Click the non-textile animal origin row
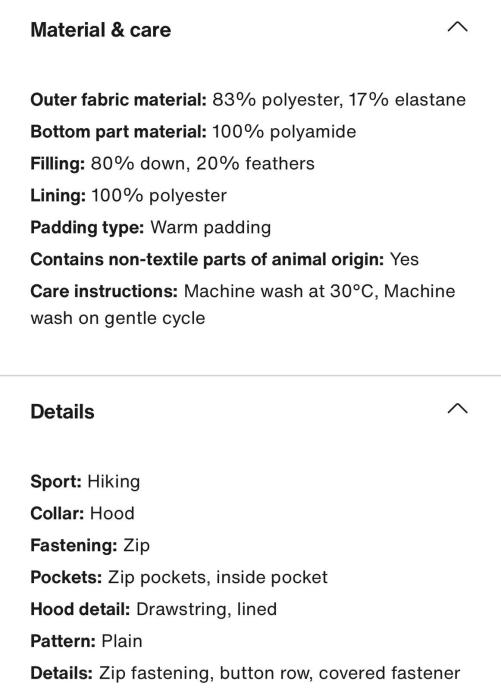The height and width of the screenshot is (690, 501). point(224,260)
